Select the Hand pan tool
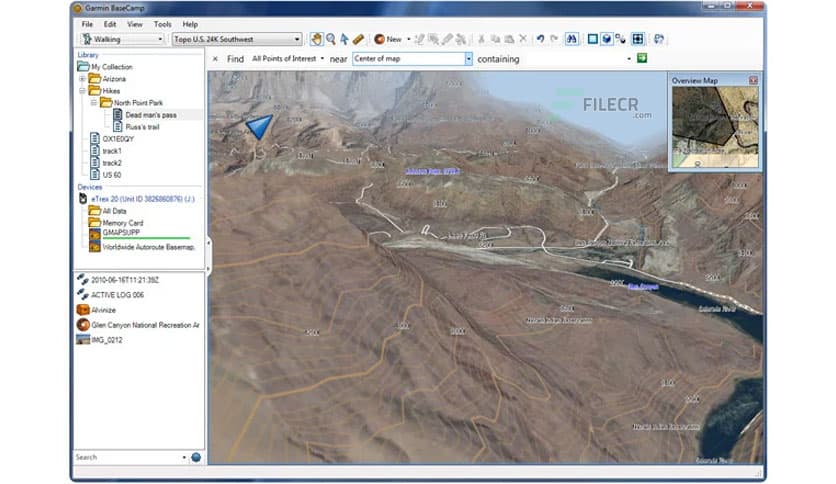836x484 pixels. tap(316, 39)
